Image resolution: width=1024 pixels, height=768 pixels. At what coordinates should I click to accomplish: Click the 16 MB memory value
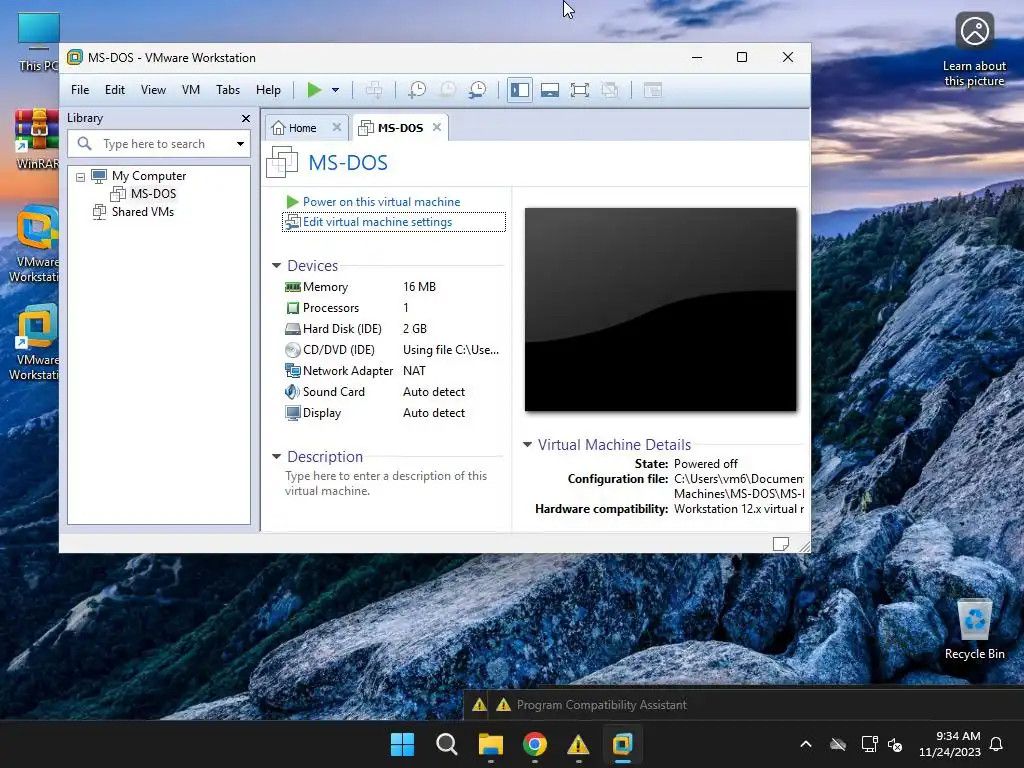pyautogui.click(x=419, y=287)
